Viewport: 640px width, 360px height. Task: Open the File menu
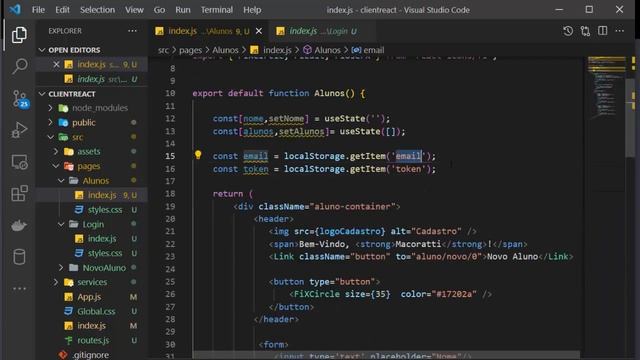pyautogui.click(x=38, y=10)
